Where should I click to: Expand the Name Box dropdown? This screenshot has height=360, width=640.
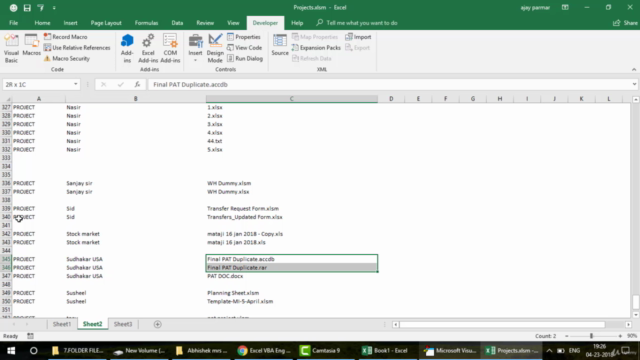pos(76,84)
